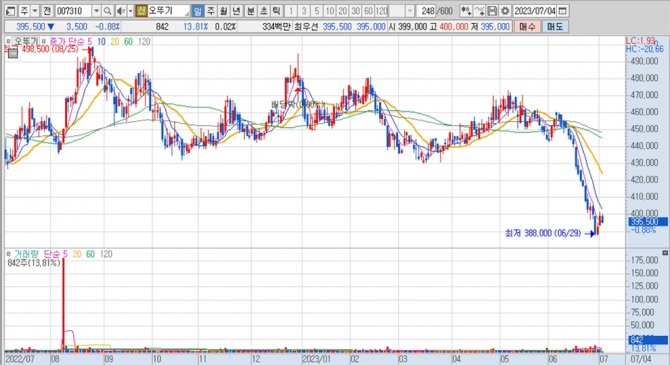Save chart with the floppy disk icon

(492, 11)
